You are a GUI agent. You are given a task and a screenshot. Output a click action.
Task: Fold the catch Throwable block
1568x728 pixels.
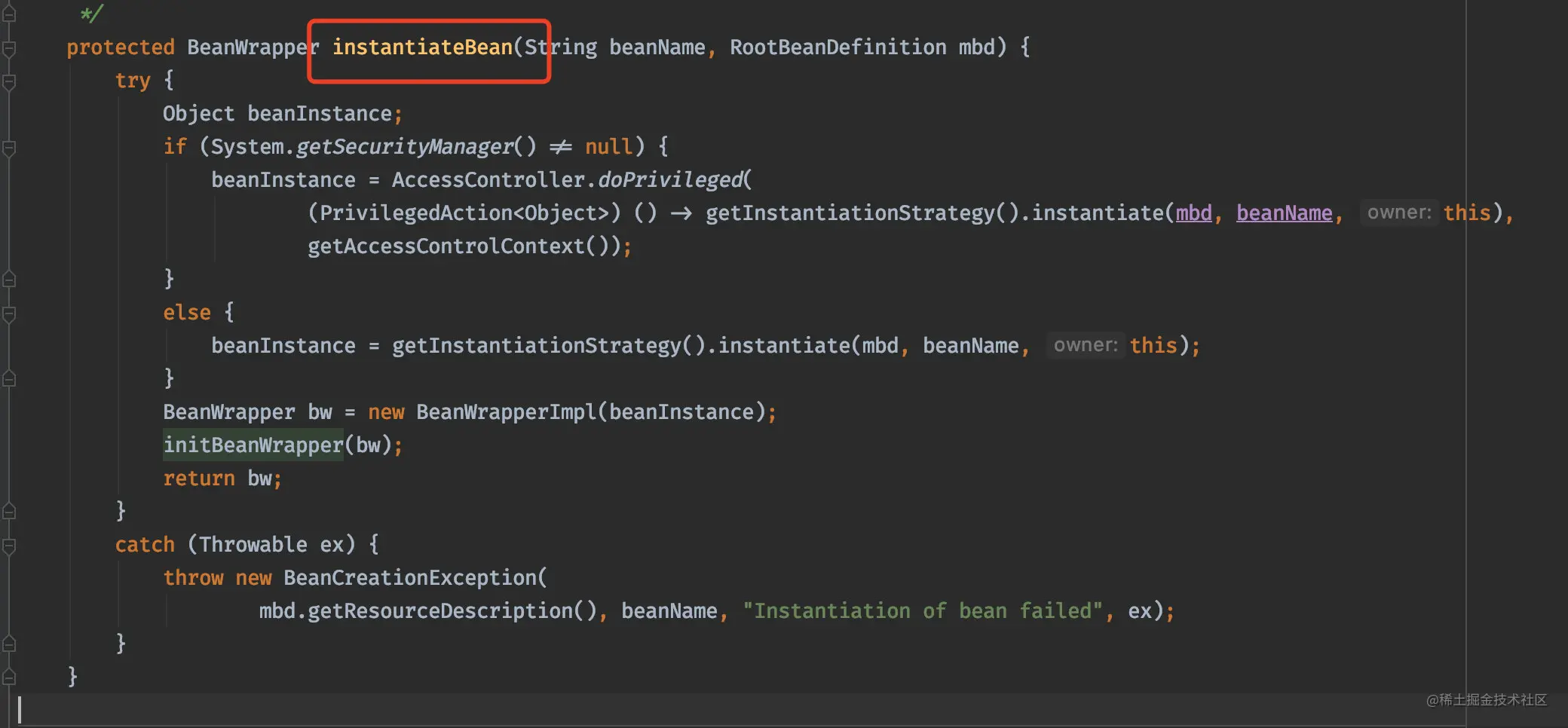point(9,546)
